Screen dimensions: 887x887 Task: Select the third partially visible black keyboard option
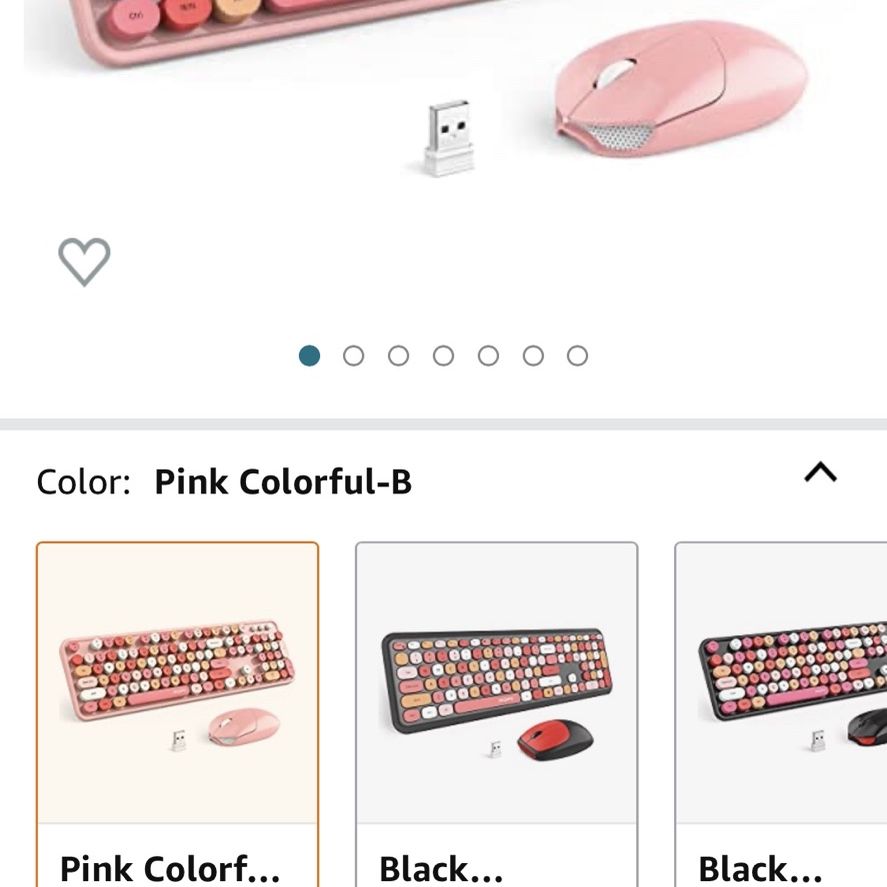coord(781,714)
